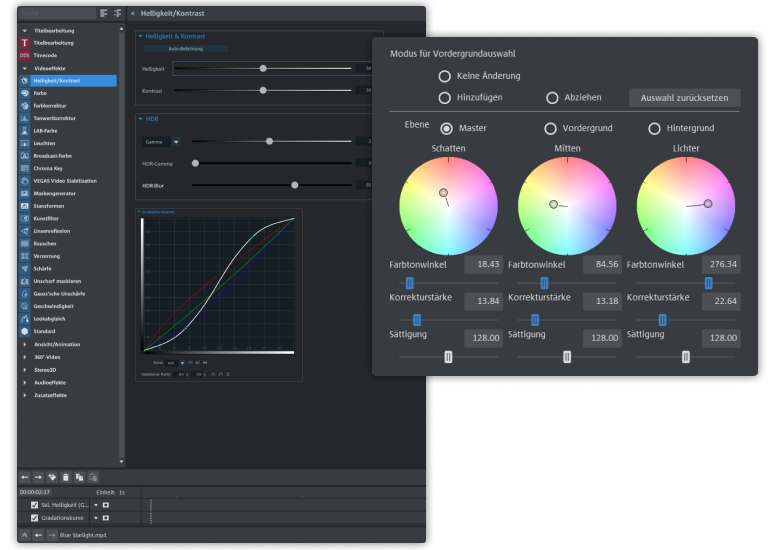Click the Standard hexagon icon

tap(25, 331)
